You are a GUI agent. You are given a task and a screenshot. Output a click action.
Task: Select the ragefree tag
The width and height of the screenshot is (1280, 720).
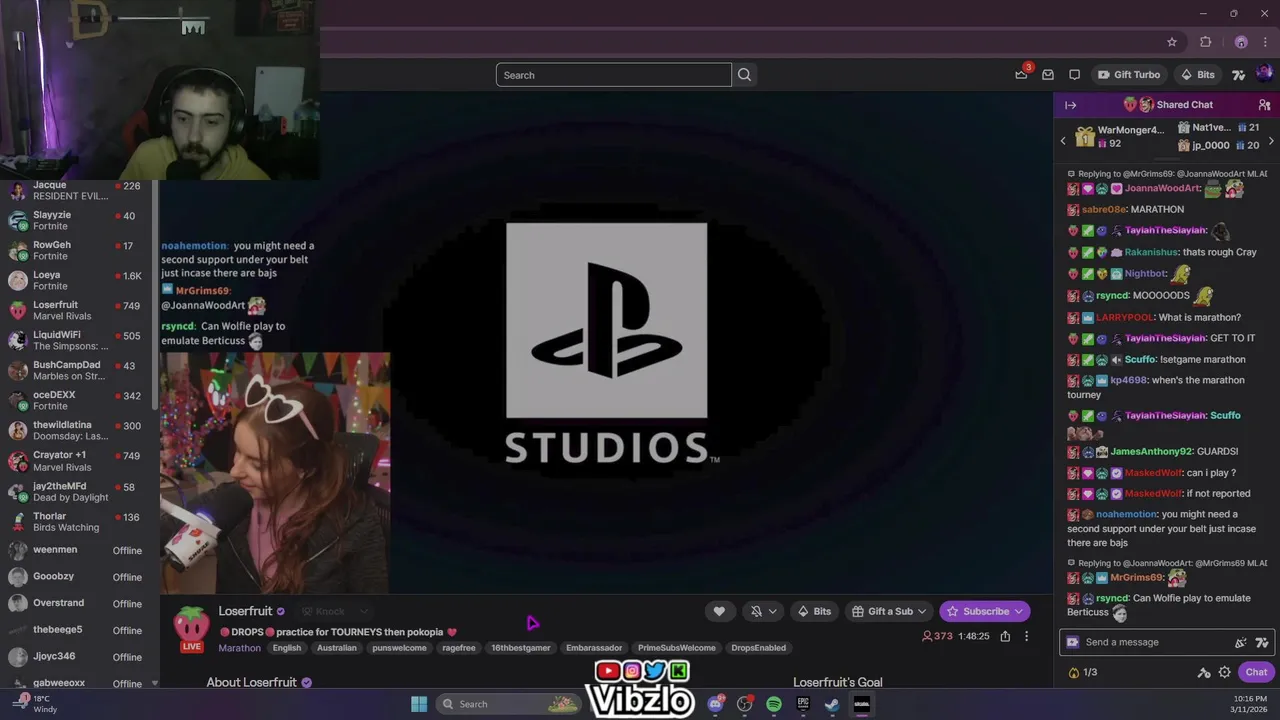coord(459,648)
